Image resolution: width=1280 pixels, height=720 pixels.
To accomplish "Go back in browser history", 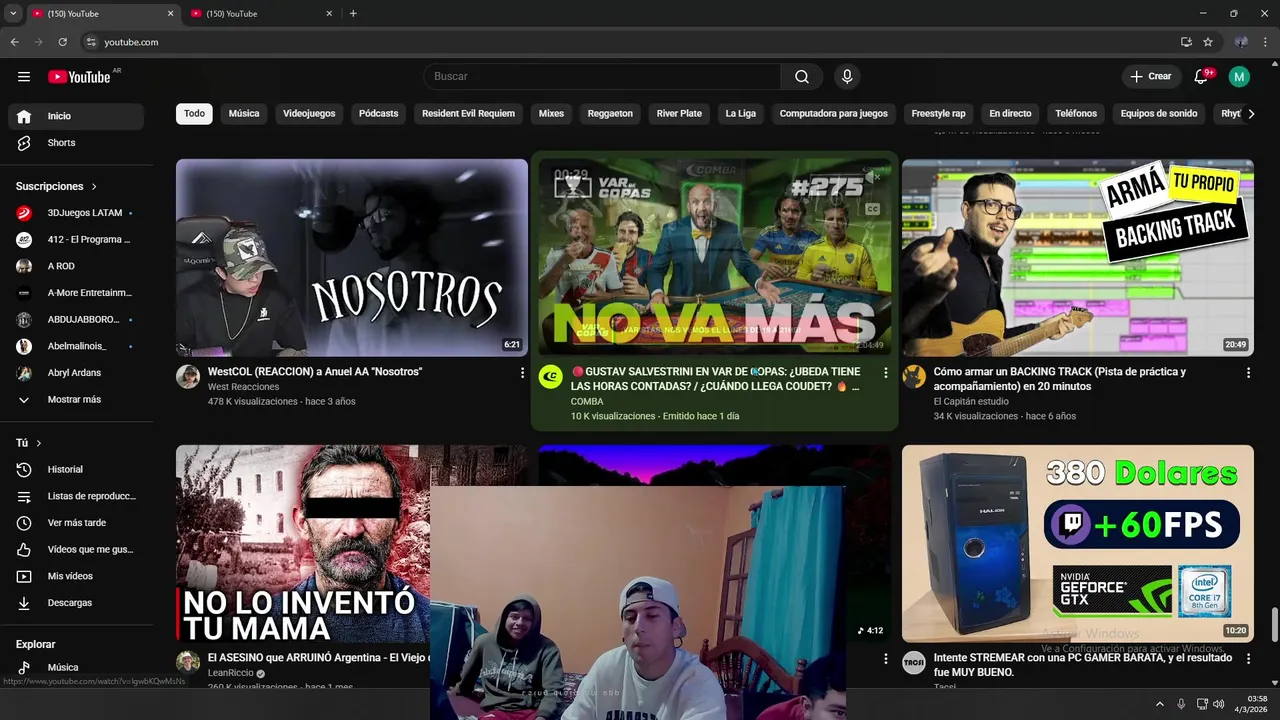I will pyautogui.click(x=14, y=42).
